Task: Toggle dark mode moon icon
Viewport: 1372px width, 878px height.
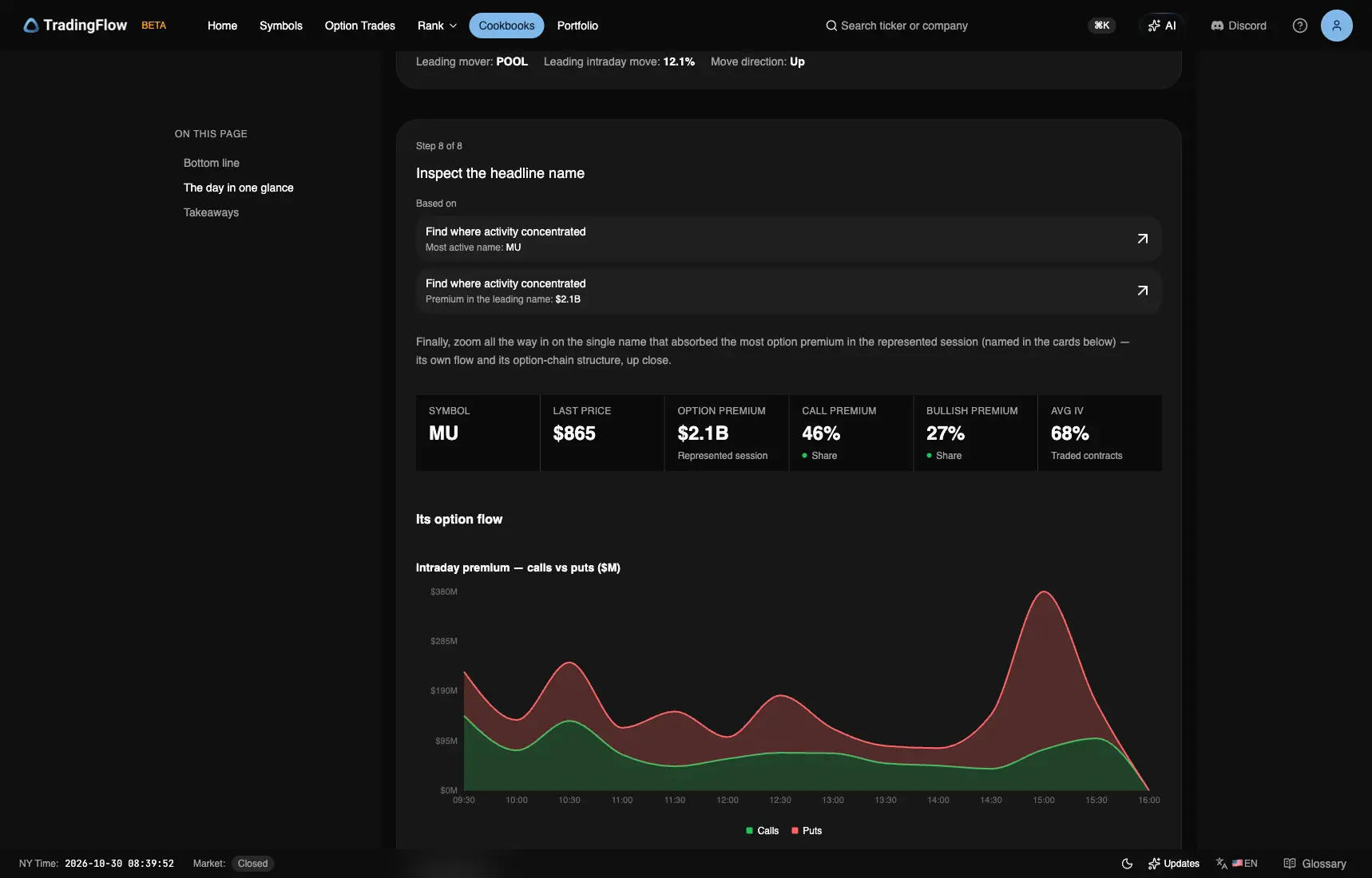Action: (x=1127, y=864)
